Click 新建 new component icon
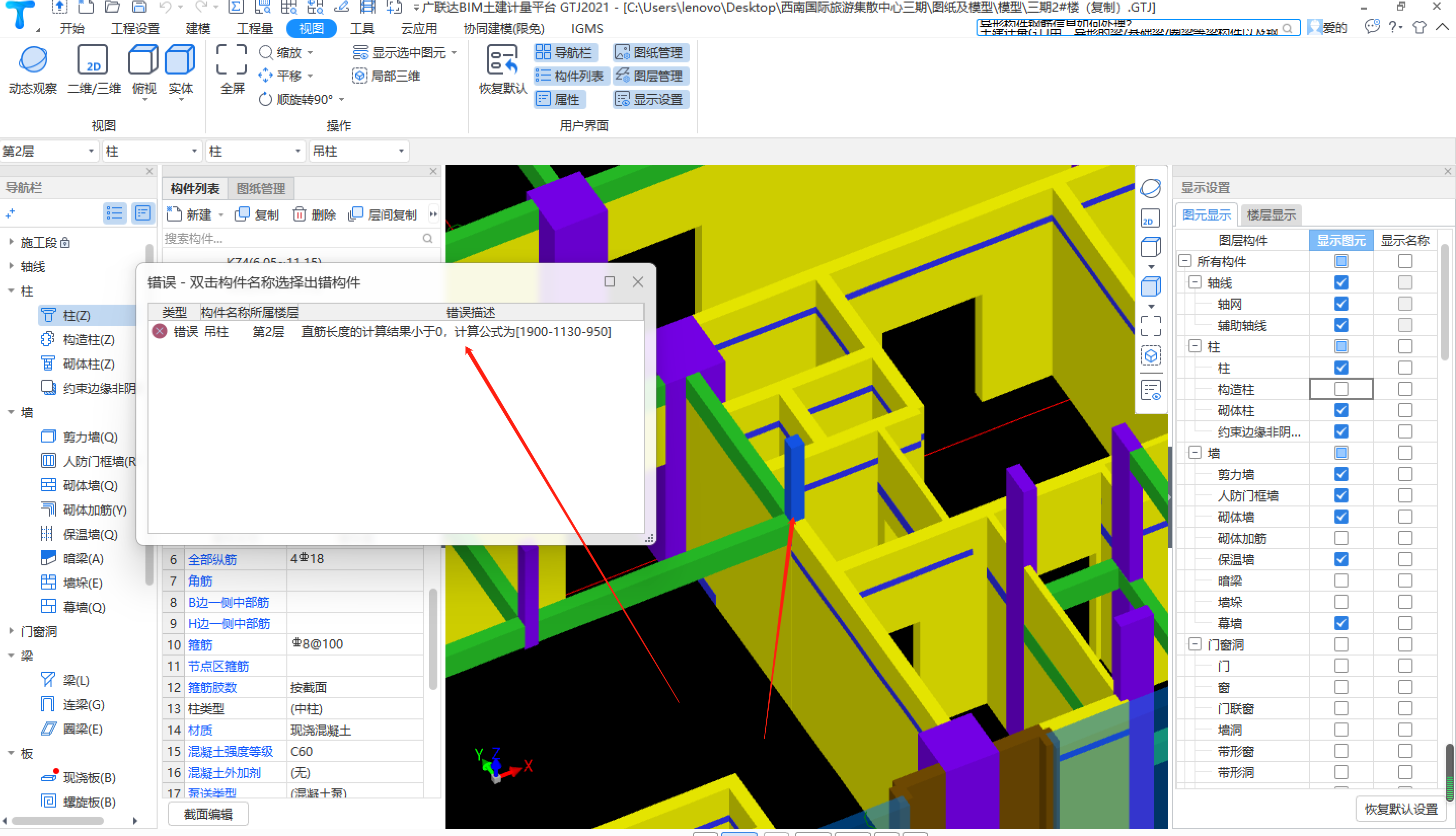Viewport: 1456px width, 836px height. pos(174,214)
